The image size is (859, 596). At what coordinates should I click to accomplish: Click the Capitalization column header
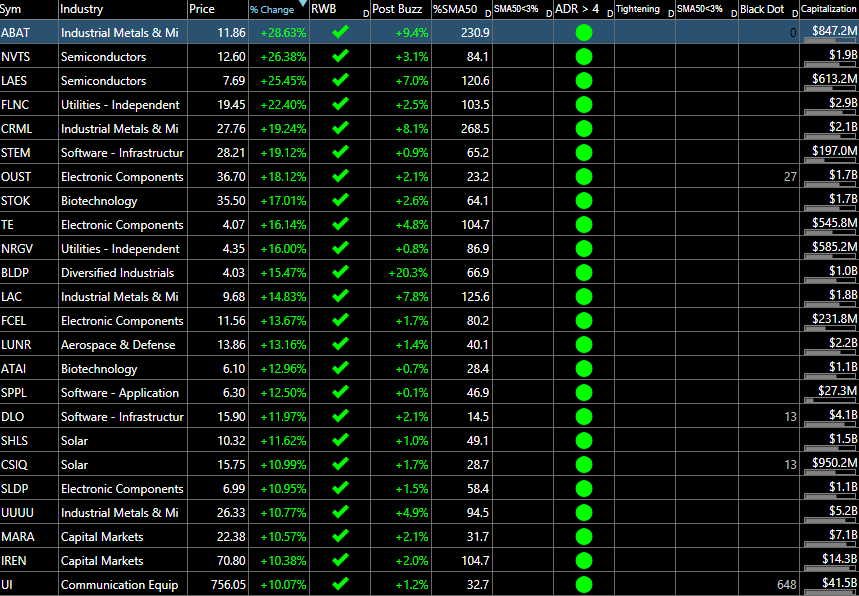829,9
